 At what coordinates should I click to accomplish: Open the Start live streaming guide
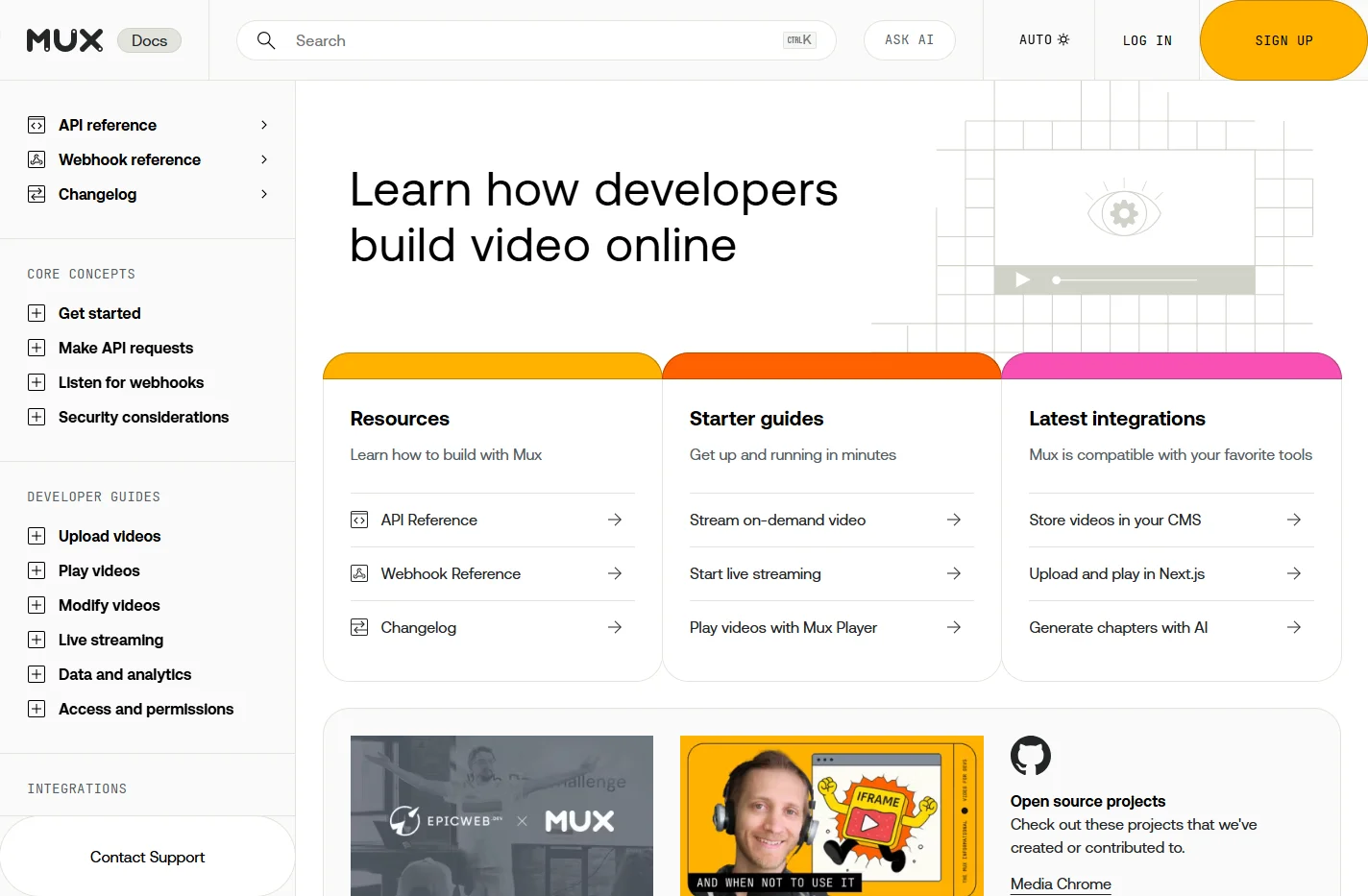(831, 573)
